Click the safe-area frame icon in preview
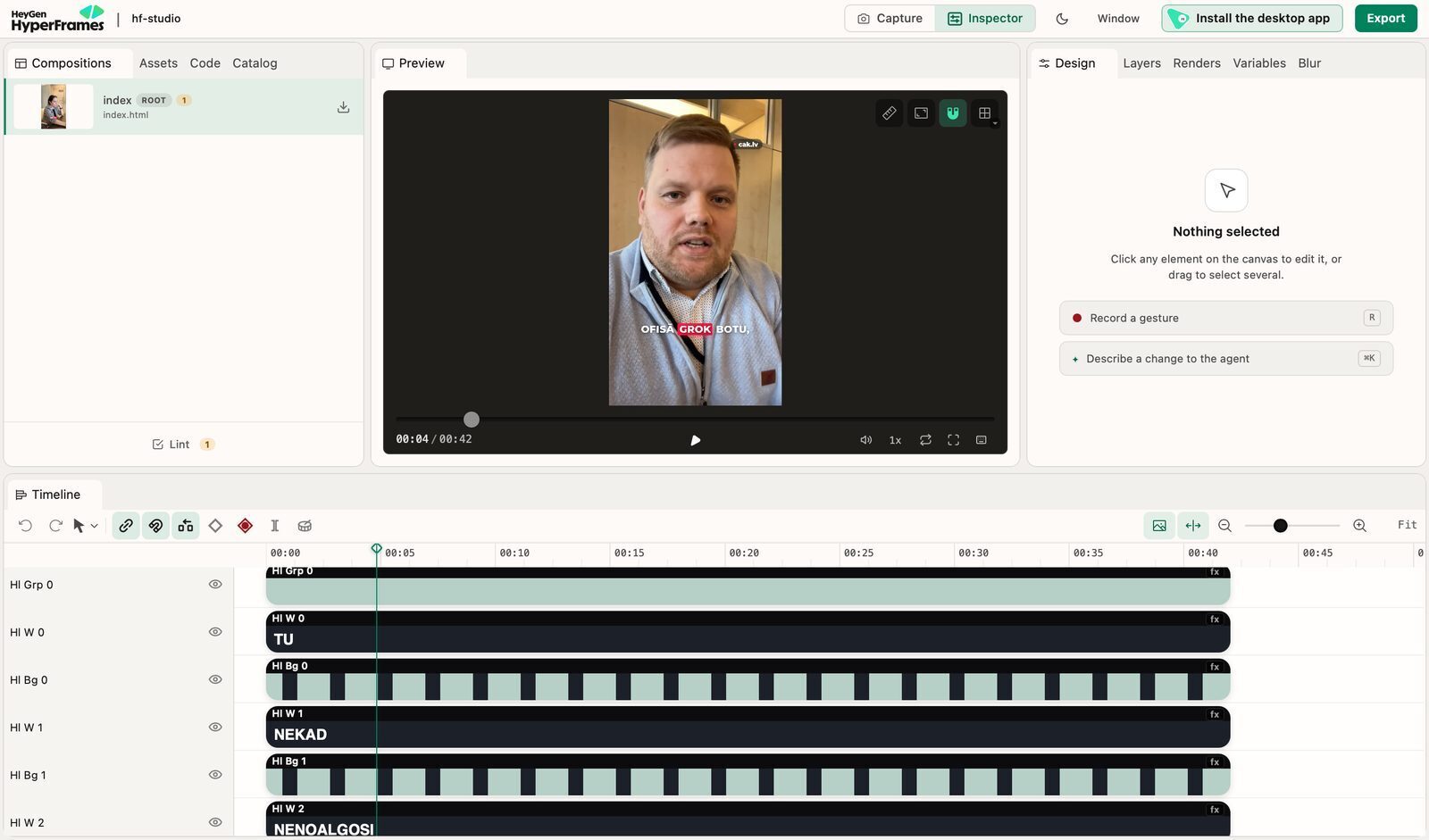This screenshot has height=840, width=1429. click(921, 113)
